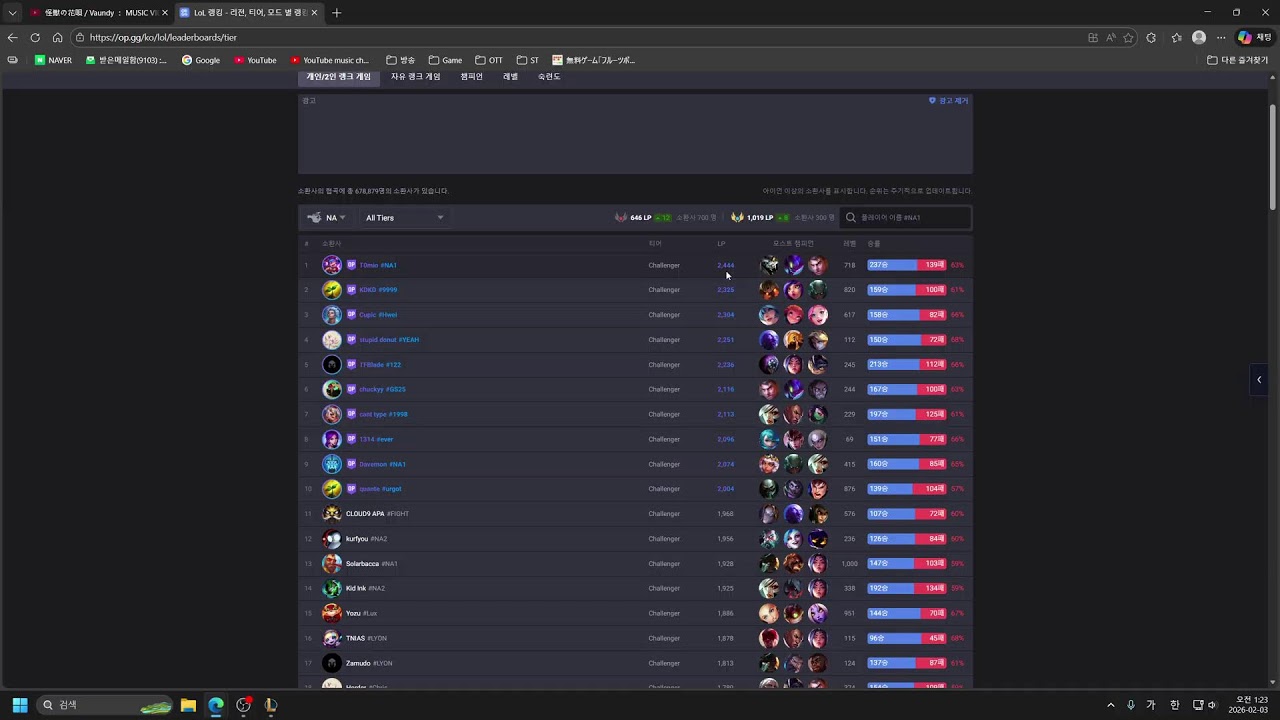This screenshot has width=1280, height=720.
Task: Click CLOUD9 APA's summoner avatar
Action: click(332, 514)
